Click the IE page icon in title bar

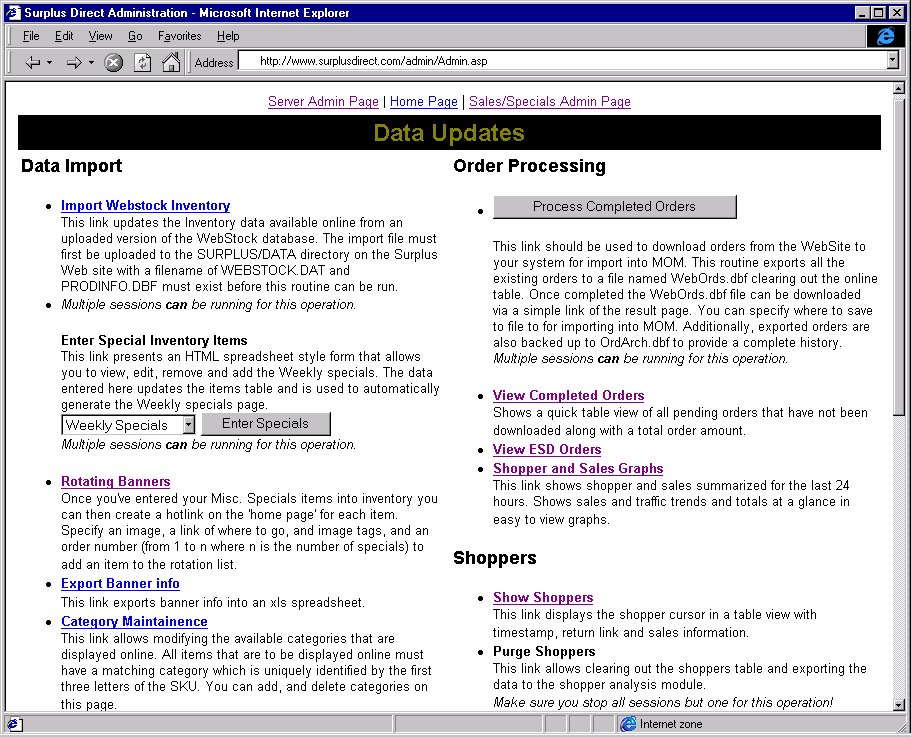13,12
